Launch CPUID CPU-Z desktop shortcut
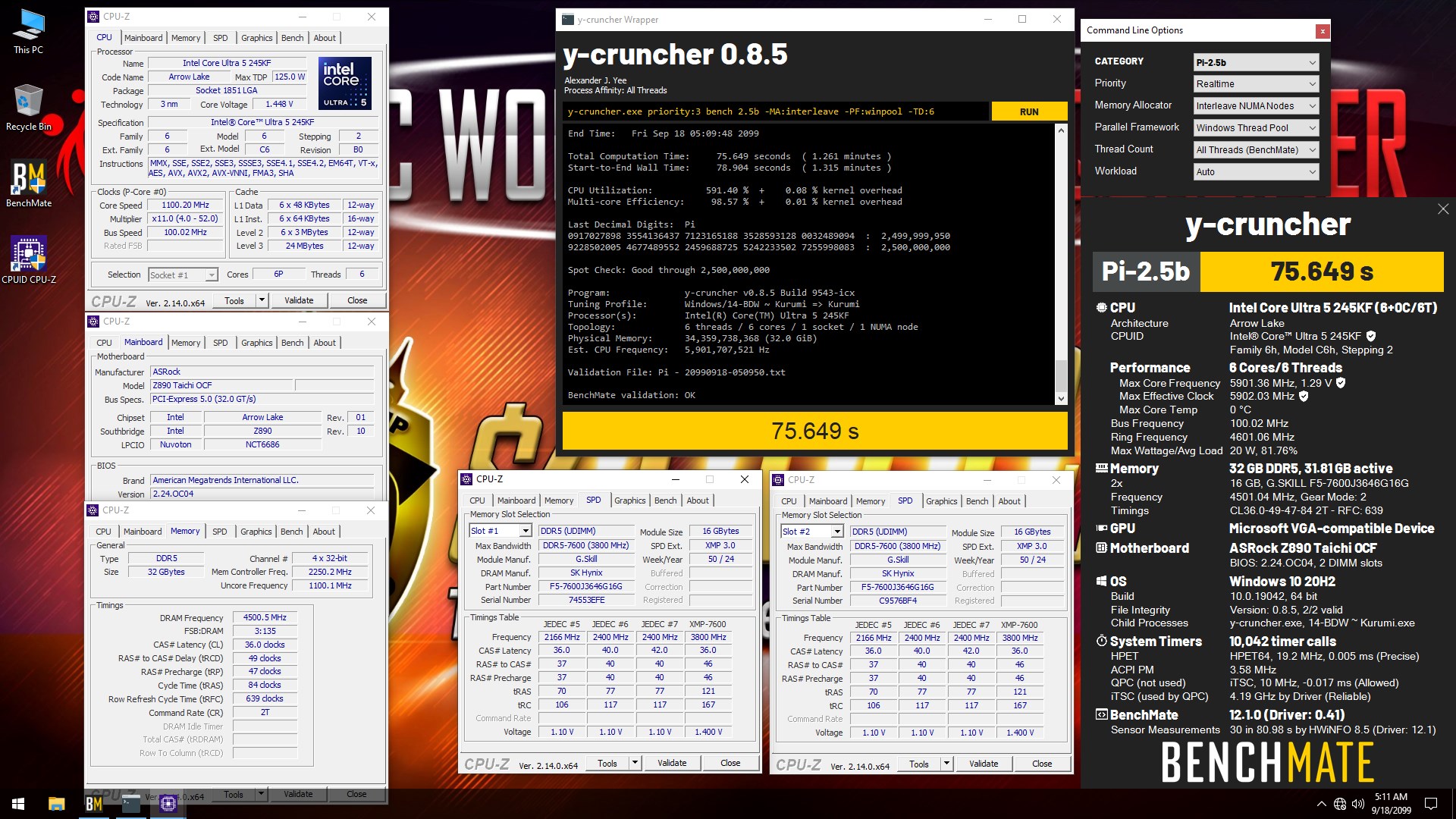Image resolution: width=1456 pixels, height=819 pixels. (29, 260)
